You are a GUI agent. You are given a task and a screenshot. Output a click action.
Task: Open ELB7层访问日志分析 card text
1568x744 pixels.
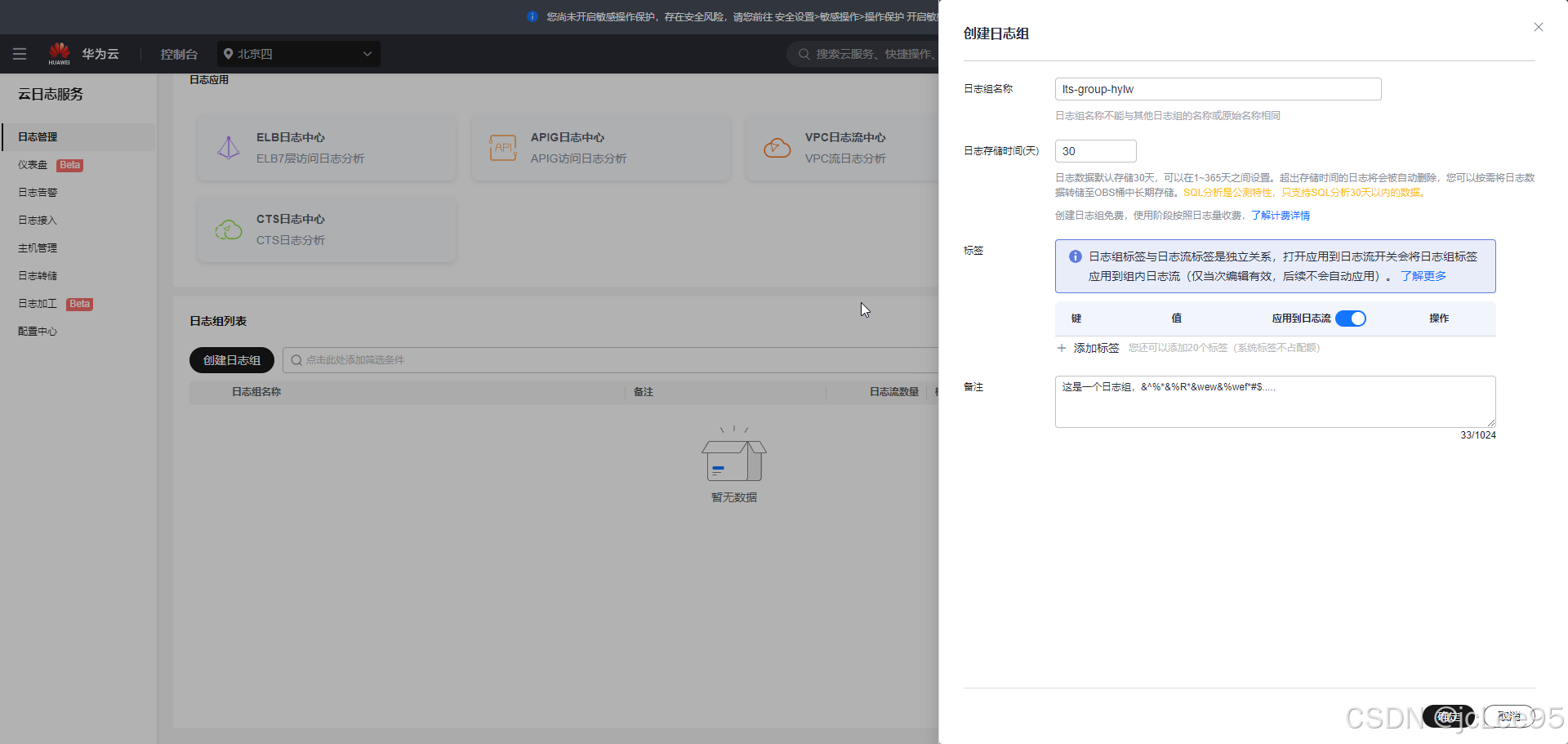pos(310,158)
